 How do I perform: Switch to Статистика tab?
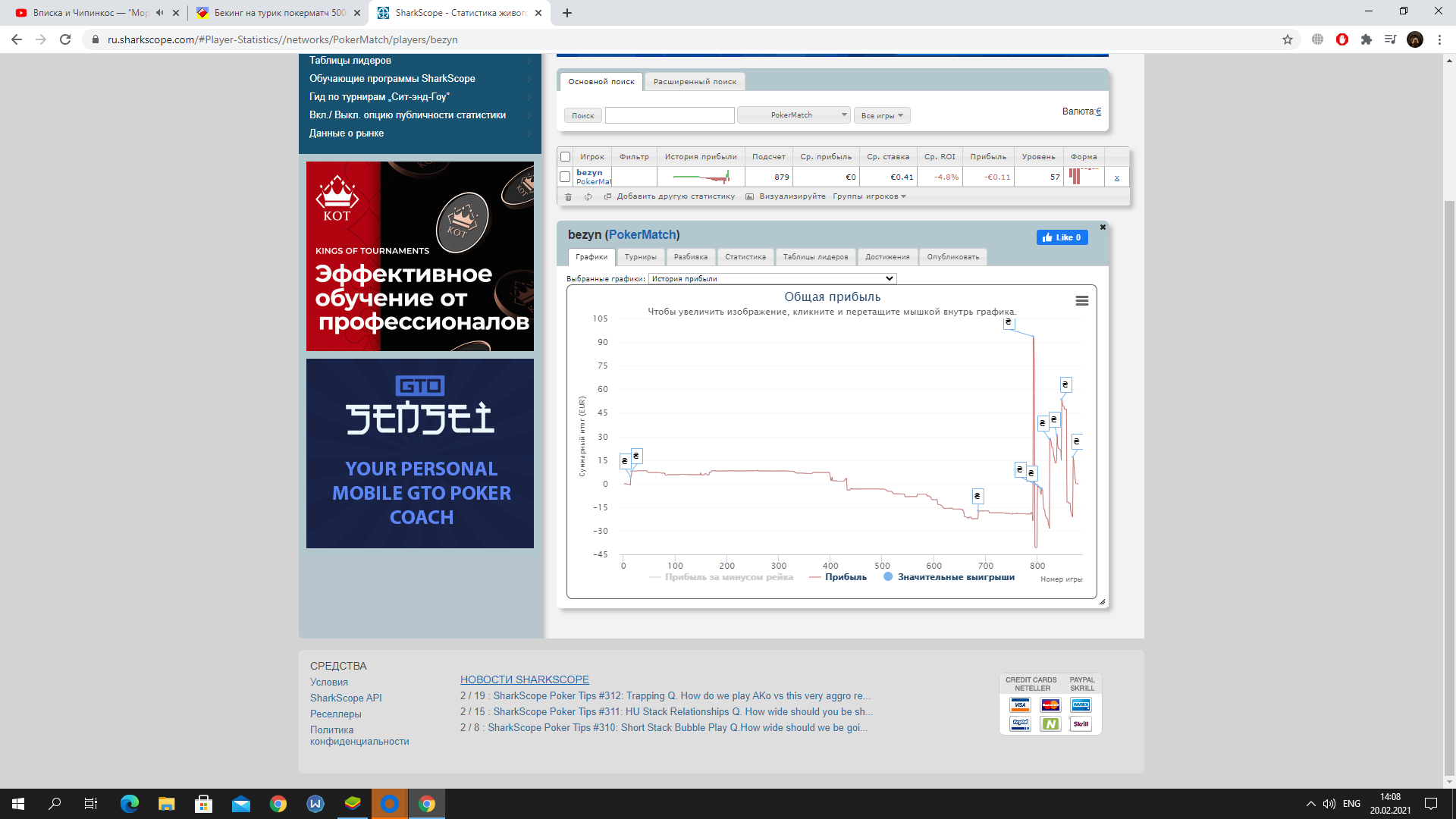745,257
